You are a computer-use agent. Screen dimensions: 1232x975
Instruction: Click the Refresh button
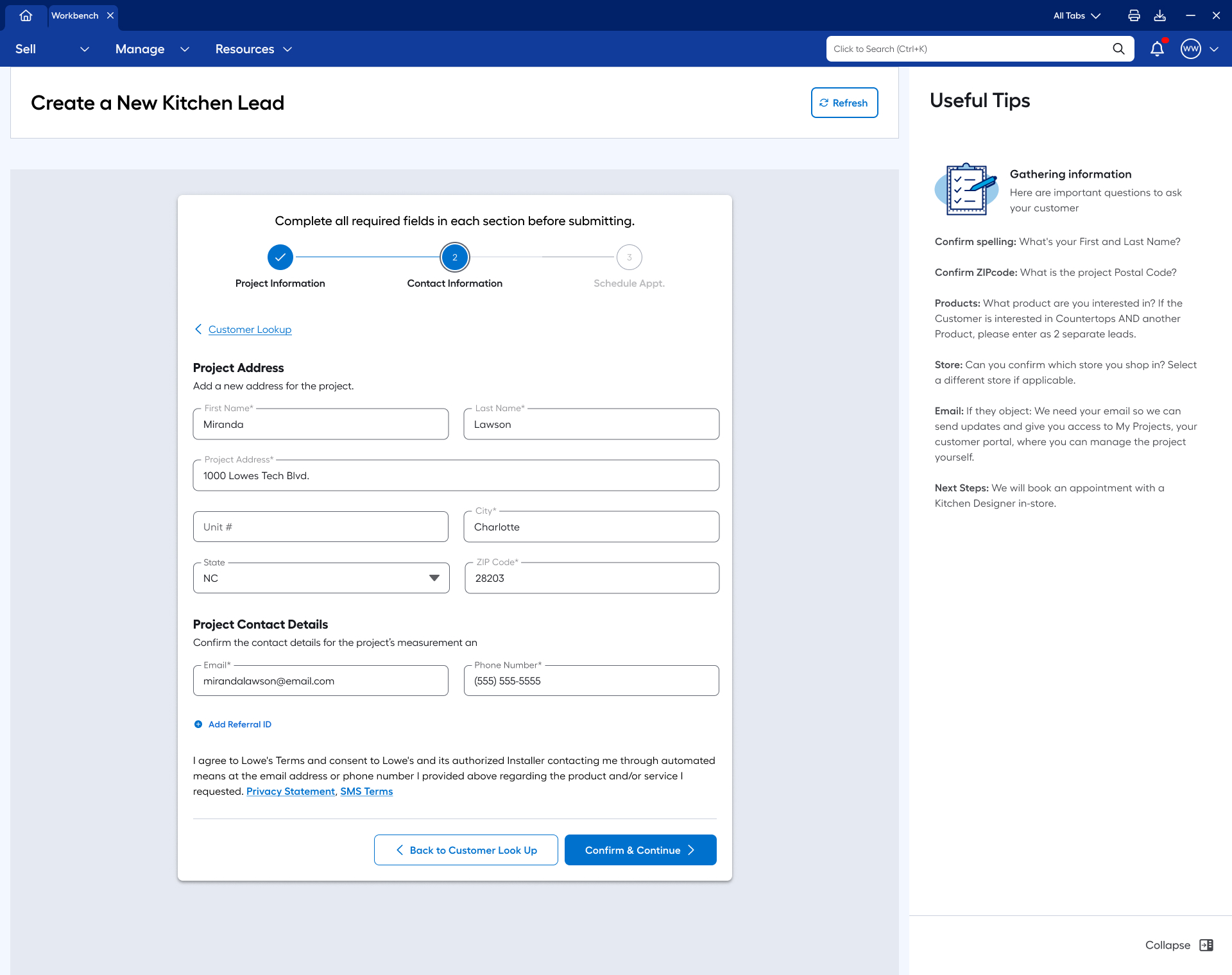pyautogui.click(x=844, y=103)
